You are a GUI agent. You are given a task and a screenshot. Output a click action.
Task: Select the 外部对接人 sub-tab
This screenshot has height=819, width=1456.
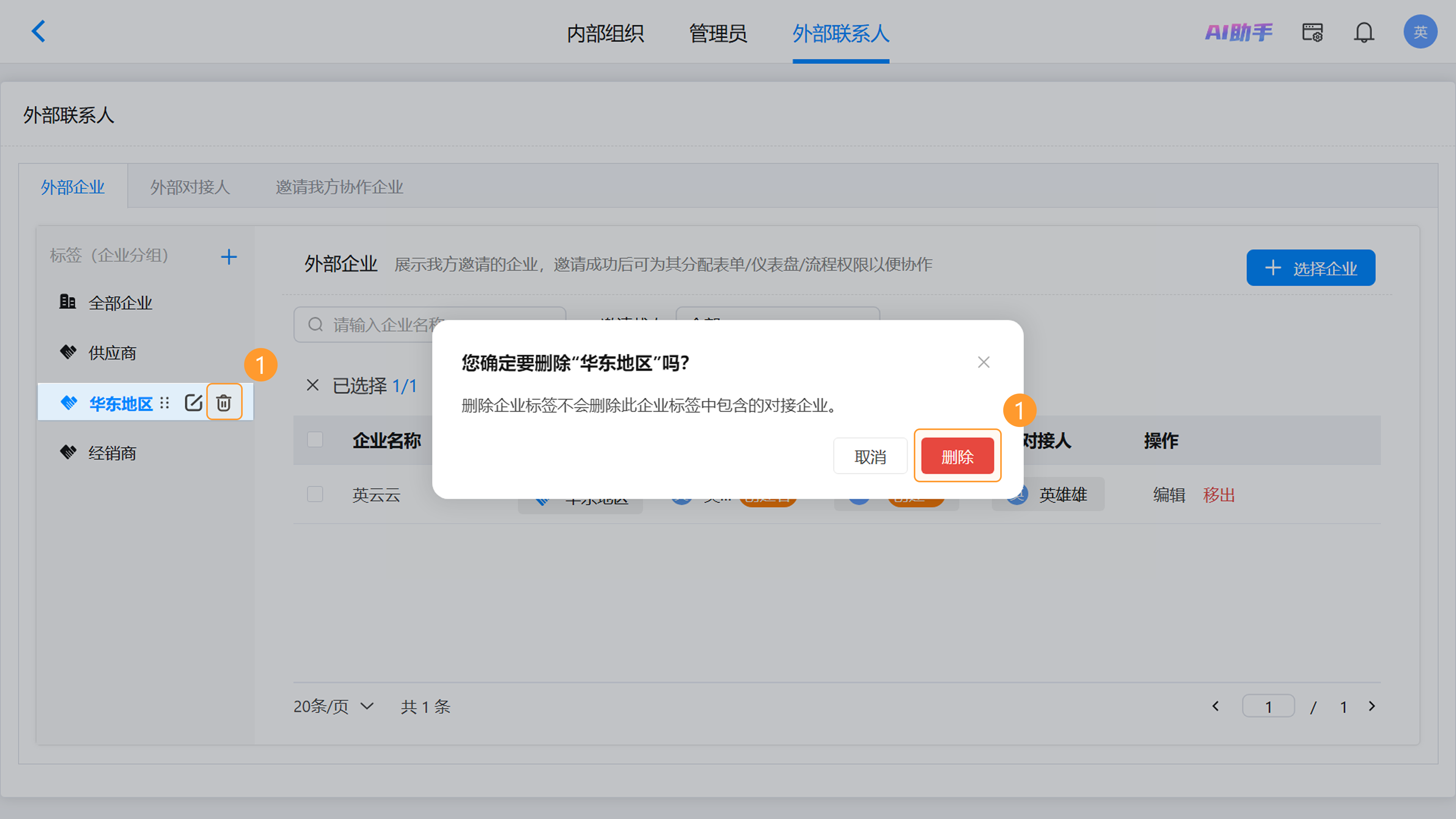click(x=190, y=187)
